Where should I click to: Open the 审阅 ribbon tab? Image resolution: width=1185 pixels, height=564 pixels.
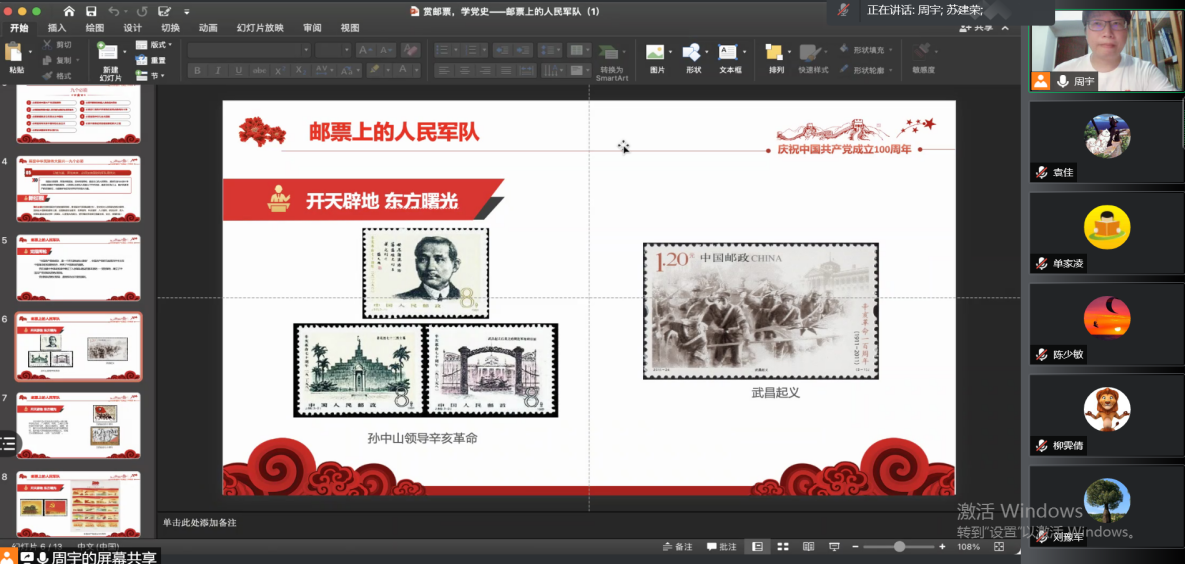tap(311, 28)
